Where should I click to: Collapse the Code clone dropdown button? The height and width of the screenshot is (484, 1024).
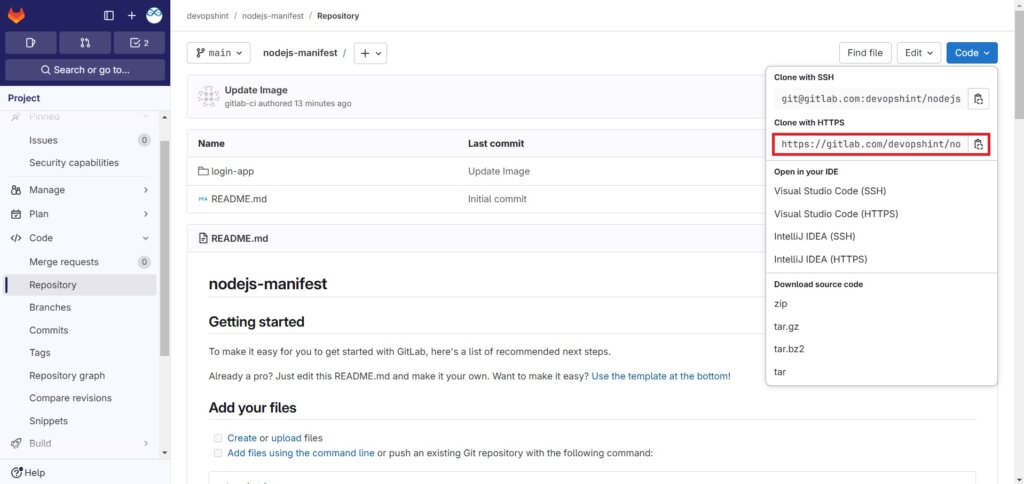[972, 53]
